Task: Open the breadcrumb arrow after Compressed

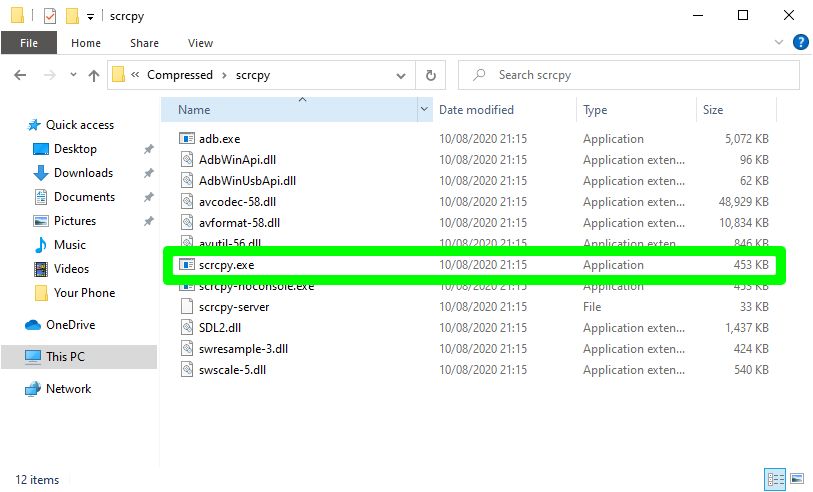Action: (225, 75)
